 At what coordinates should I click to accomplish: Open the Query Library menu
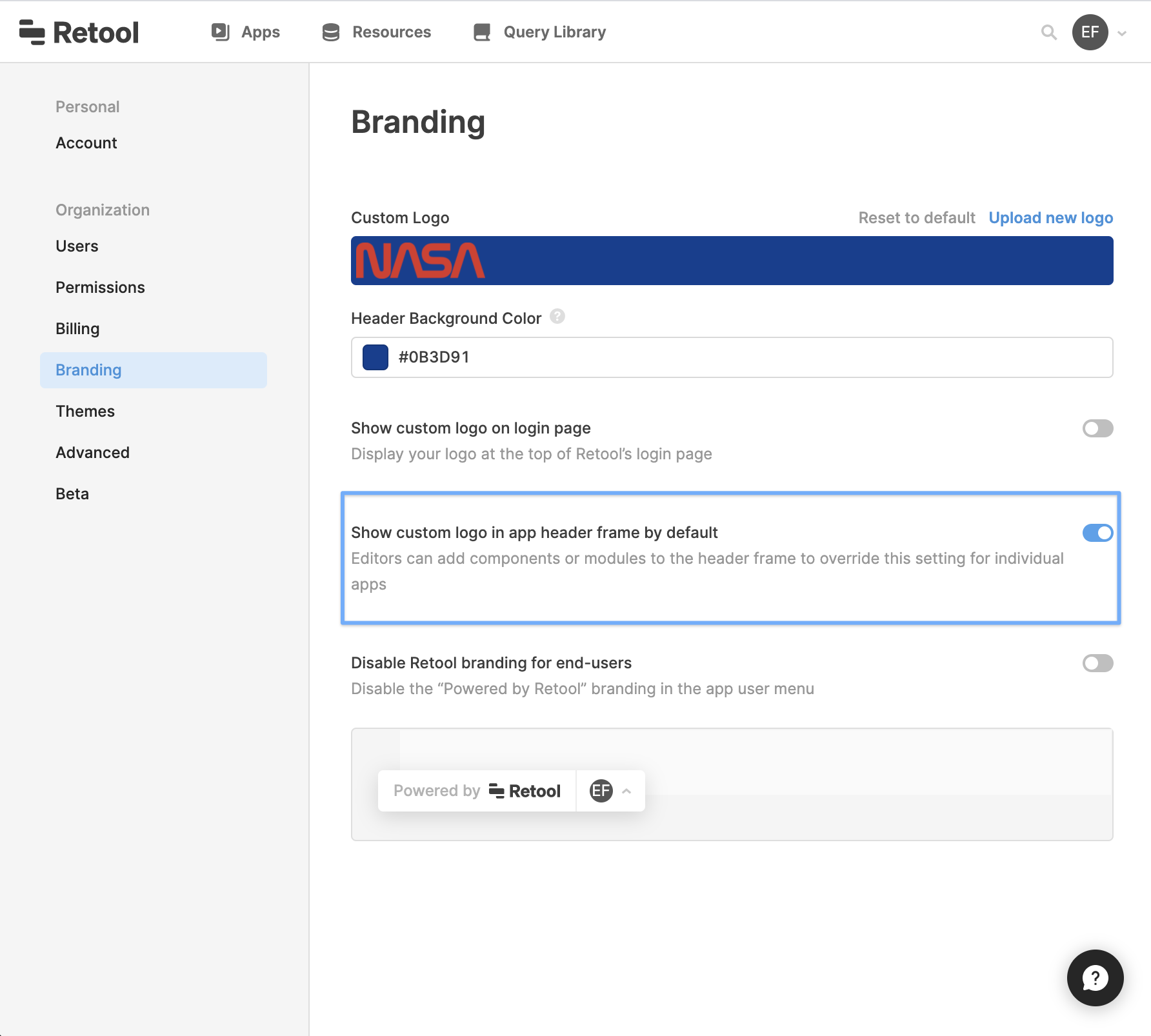[x=539, y=32]
